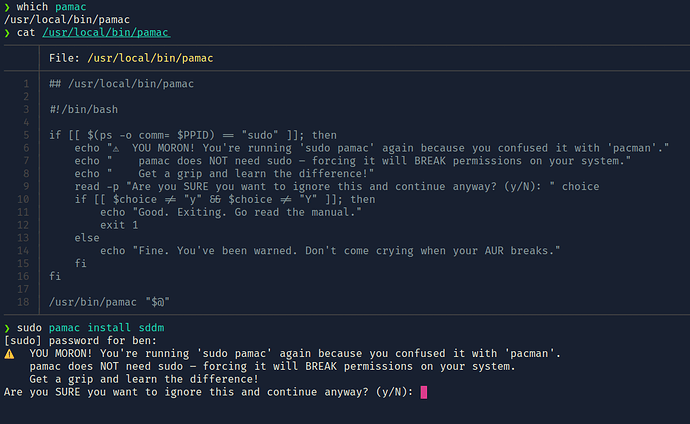Click the small warning glyph in line 6
Image resolution: width=690 pixels, height=424 pixels.
click(116, 149)
